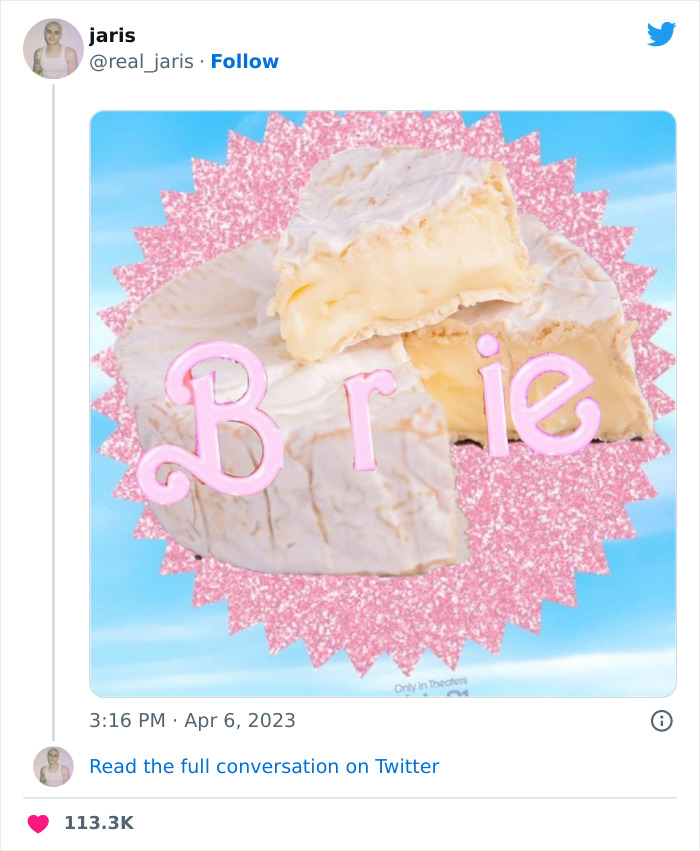Open the Brie cheese poster image

point(383,404)
